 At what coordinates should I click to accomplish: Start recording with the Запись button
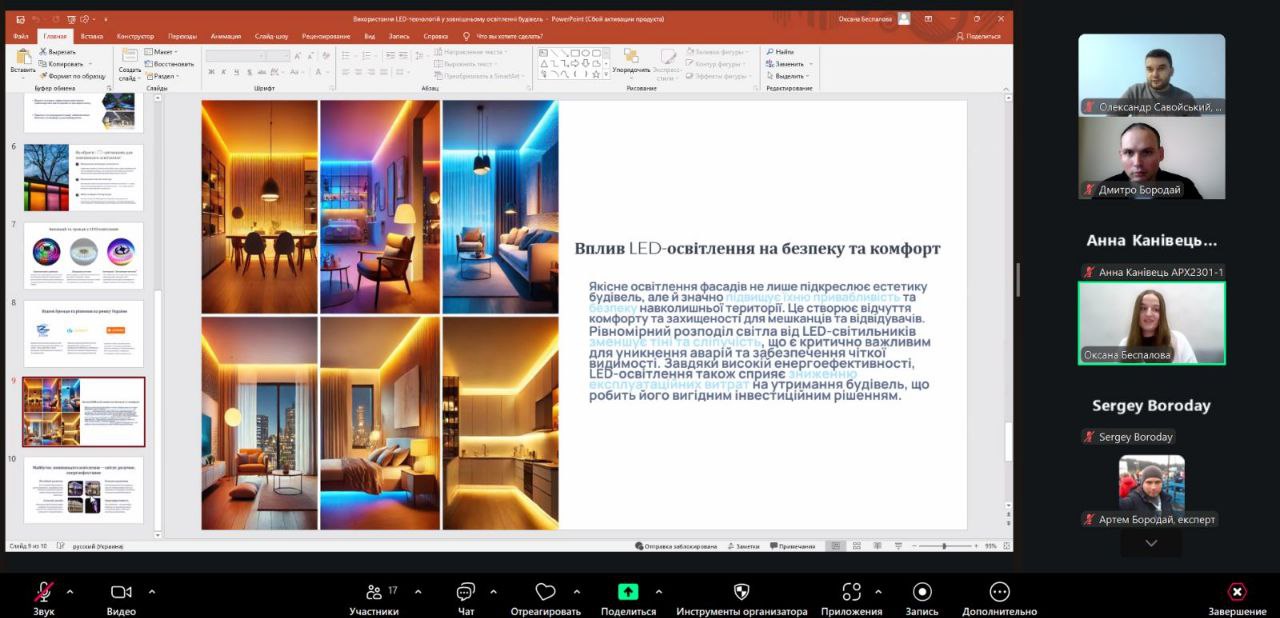(922, 592)
